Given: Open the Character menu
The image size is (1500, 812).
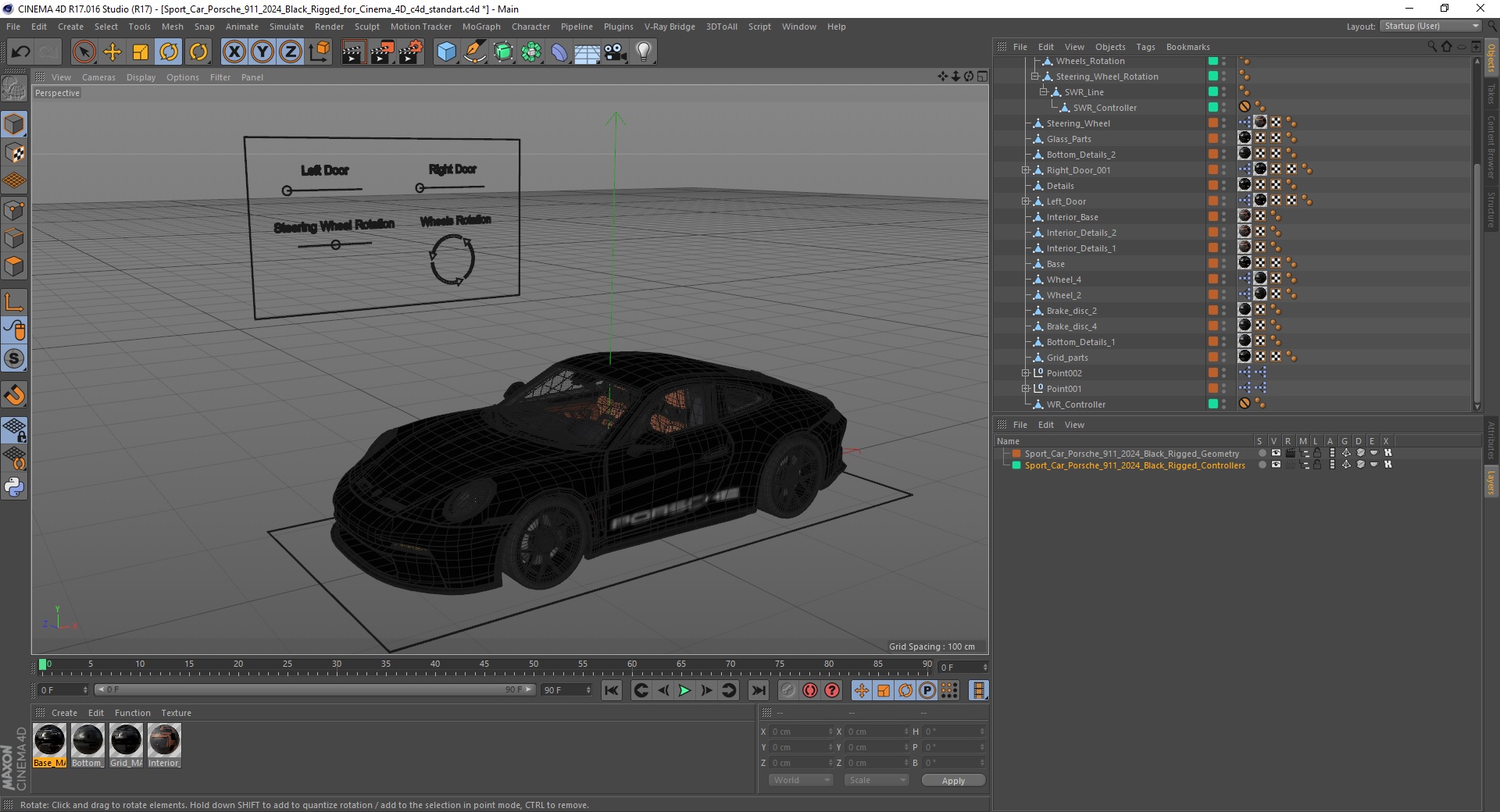Looking at the screenshot, I should [x=530, y=27].
